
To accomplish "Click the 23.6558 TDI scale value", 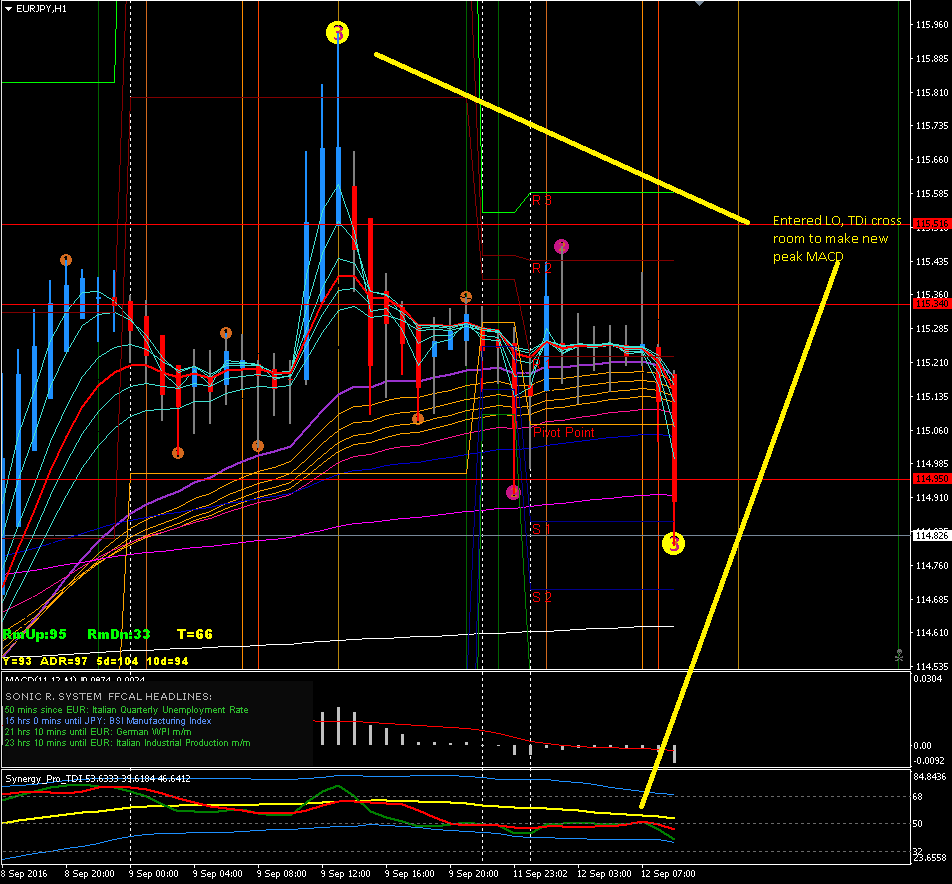I will point(930,858).
